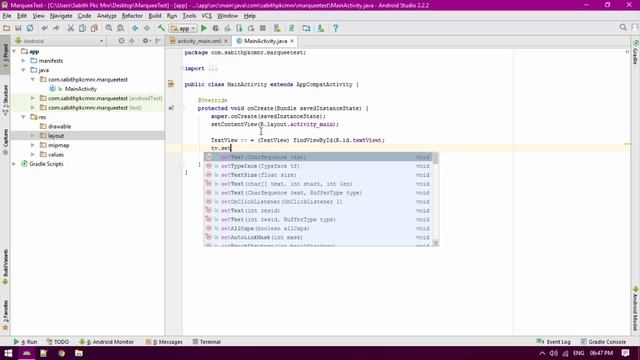Click the Stop square toolbar icon

263,28
